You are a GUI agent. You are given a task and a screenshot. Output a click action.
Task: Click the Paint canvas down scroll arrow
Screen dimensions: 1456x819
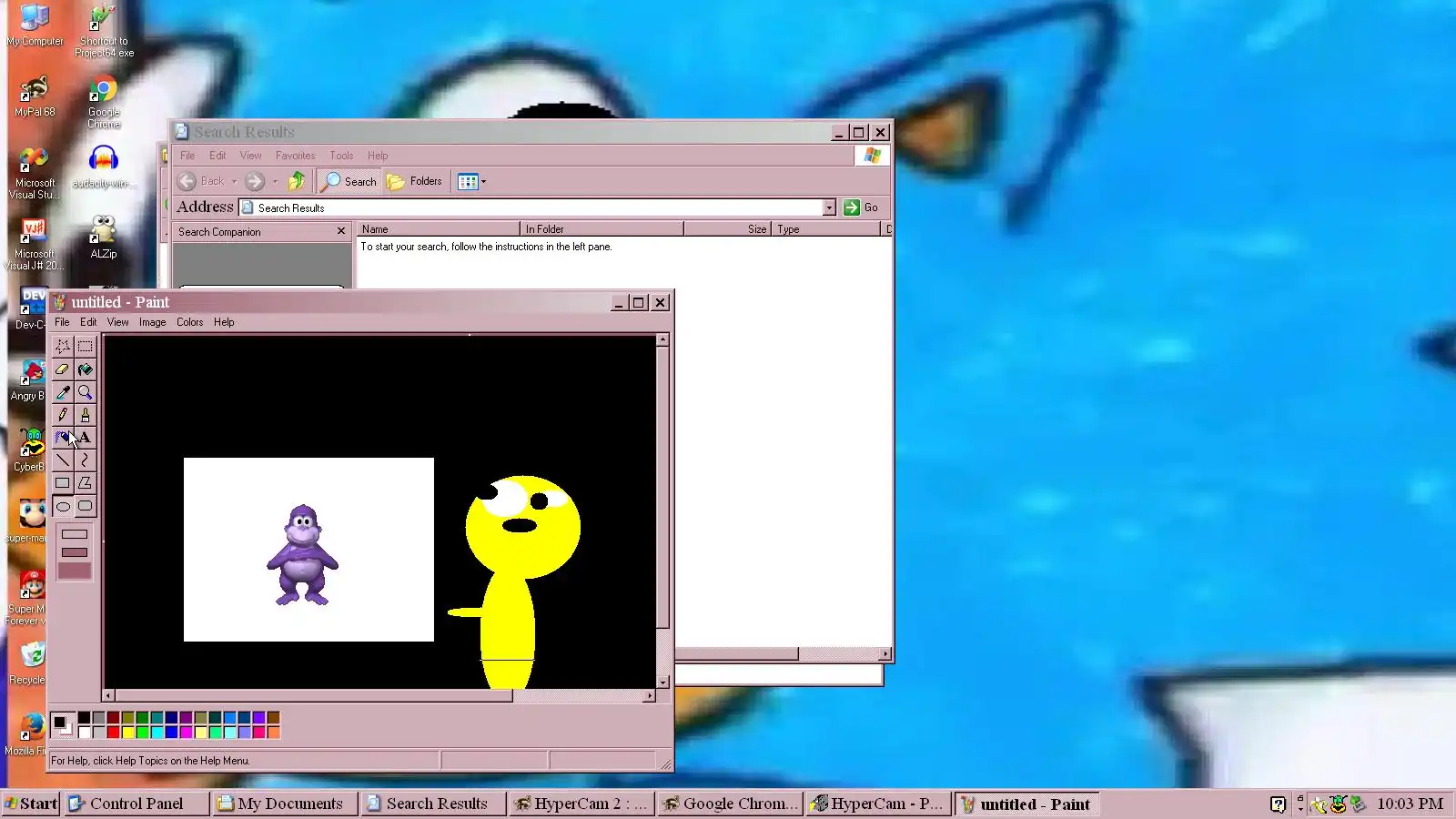[662, 682]
